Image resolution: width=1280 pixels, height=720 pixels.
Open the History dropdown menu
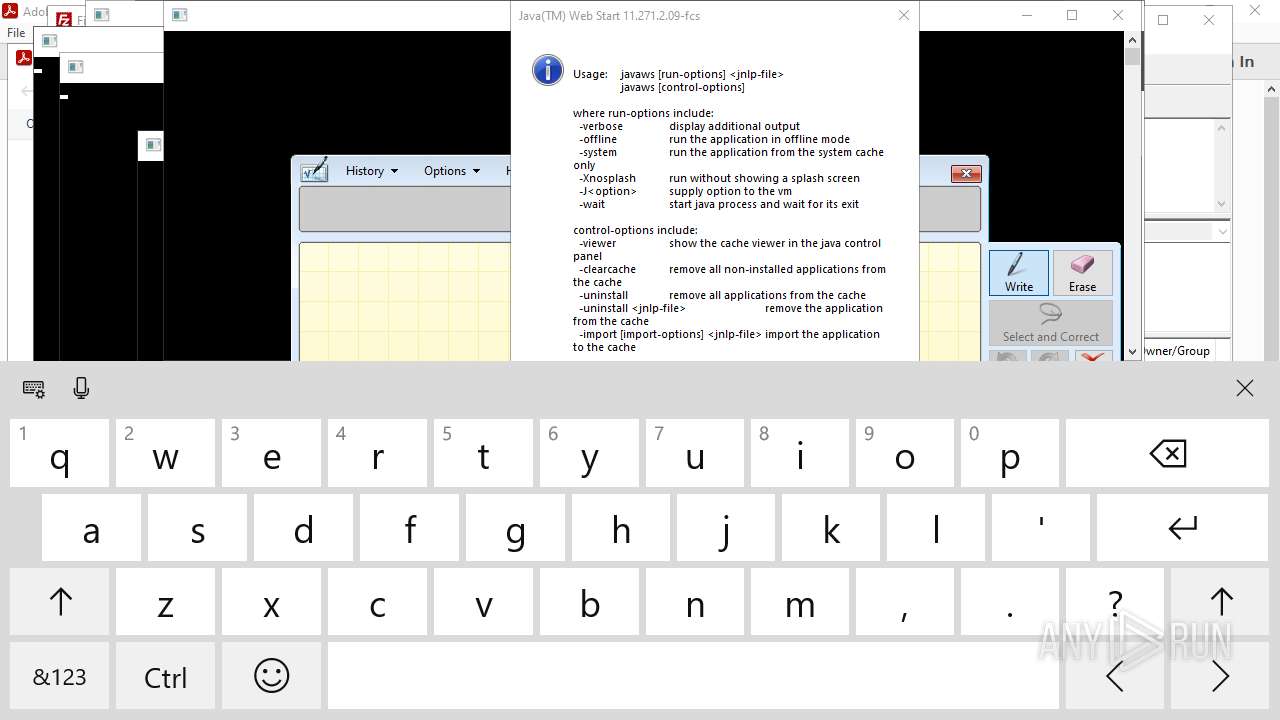click(371, 171)
